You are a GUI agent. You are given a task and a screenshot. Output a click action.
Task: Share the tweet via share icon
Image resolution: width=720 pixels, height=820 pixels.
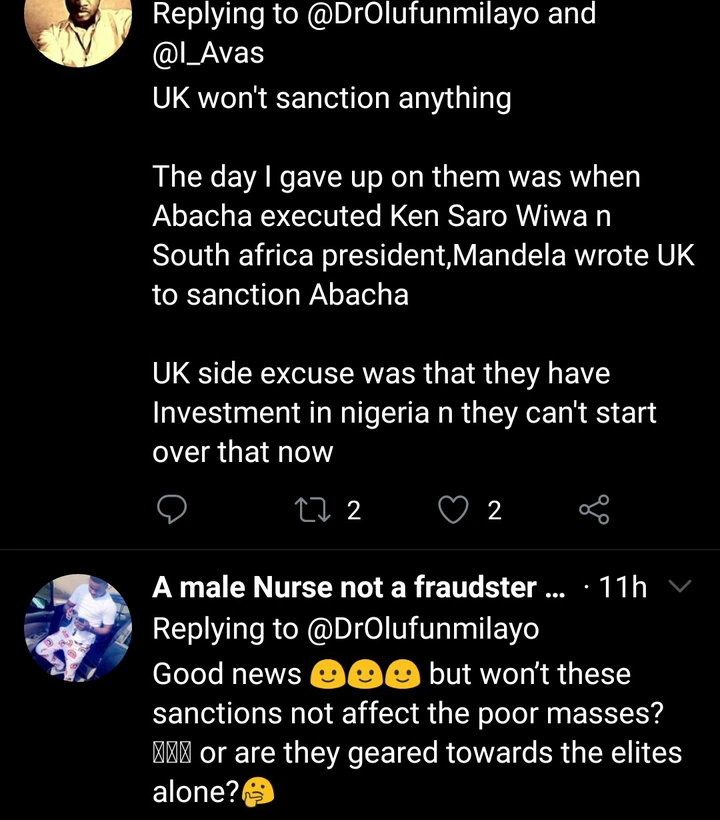(594, 511)
